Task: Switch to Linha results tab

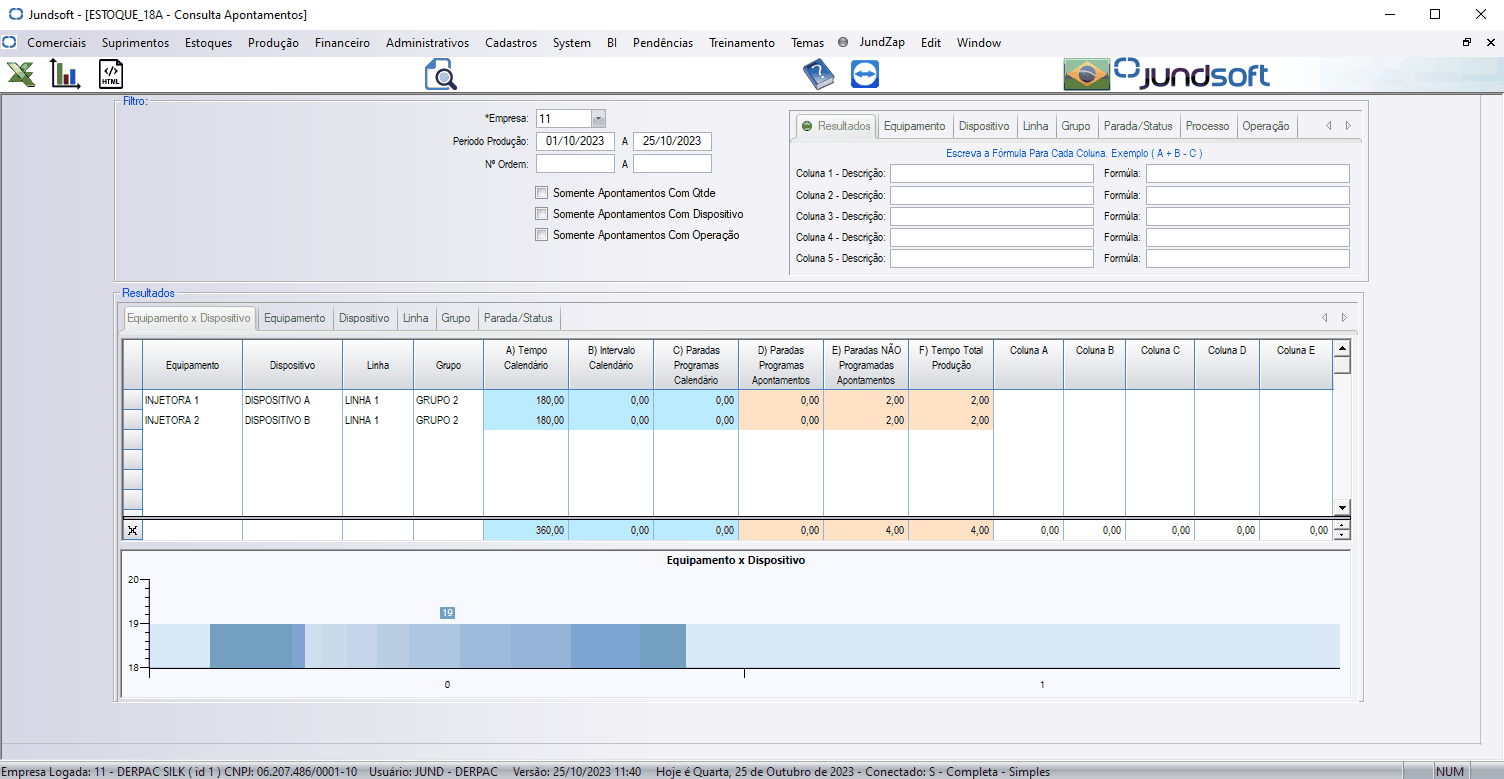Action: (416, 318)
